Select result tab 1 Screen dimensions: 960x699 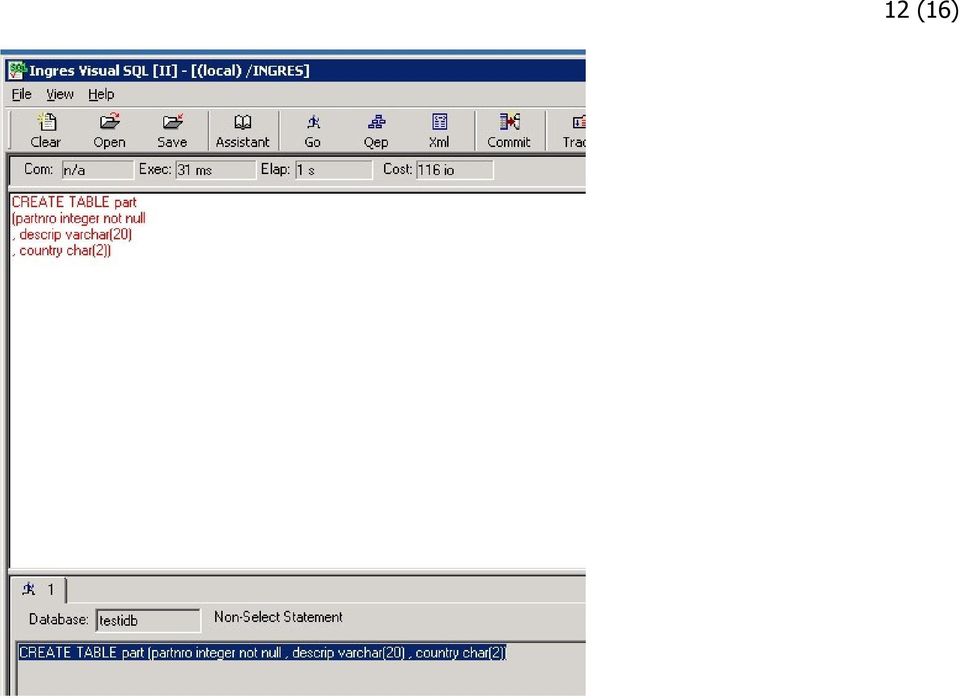coord(39,590)
